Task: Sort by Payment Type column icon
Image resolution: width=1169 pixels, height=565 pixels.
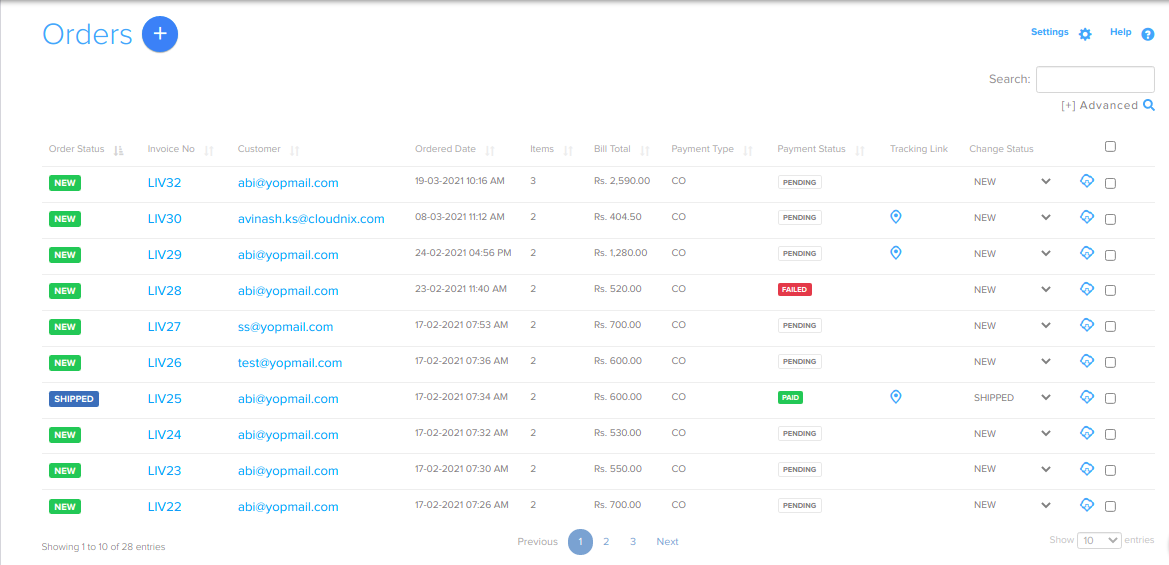Action: tap(748, 151)
